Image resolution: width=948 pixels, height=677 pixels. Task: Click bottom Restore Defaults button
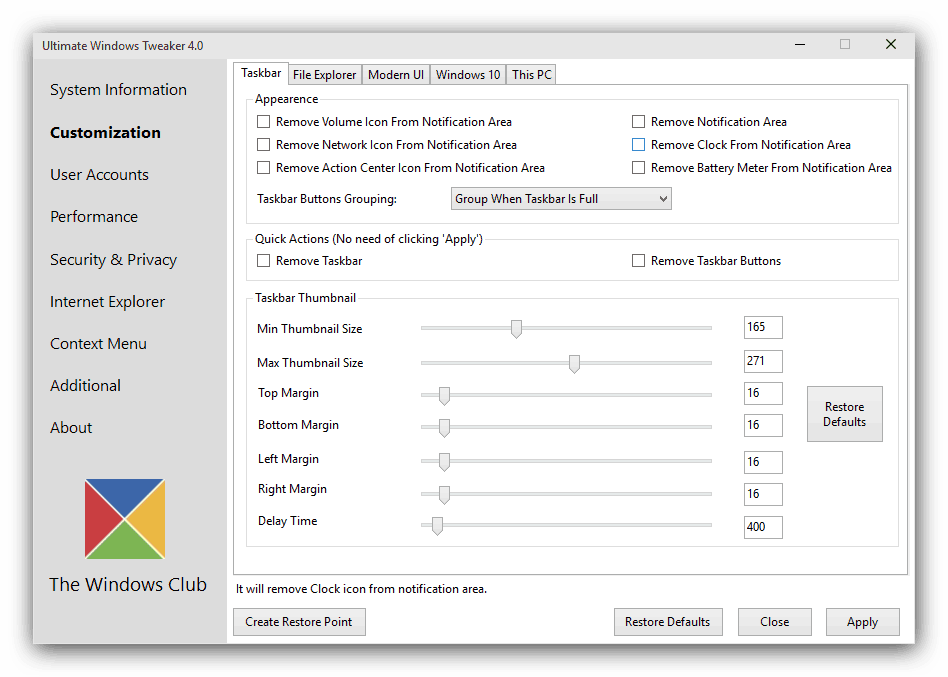click(668, 622)
